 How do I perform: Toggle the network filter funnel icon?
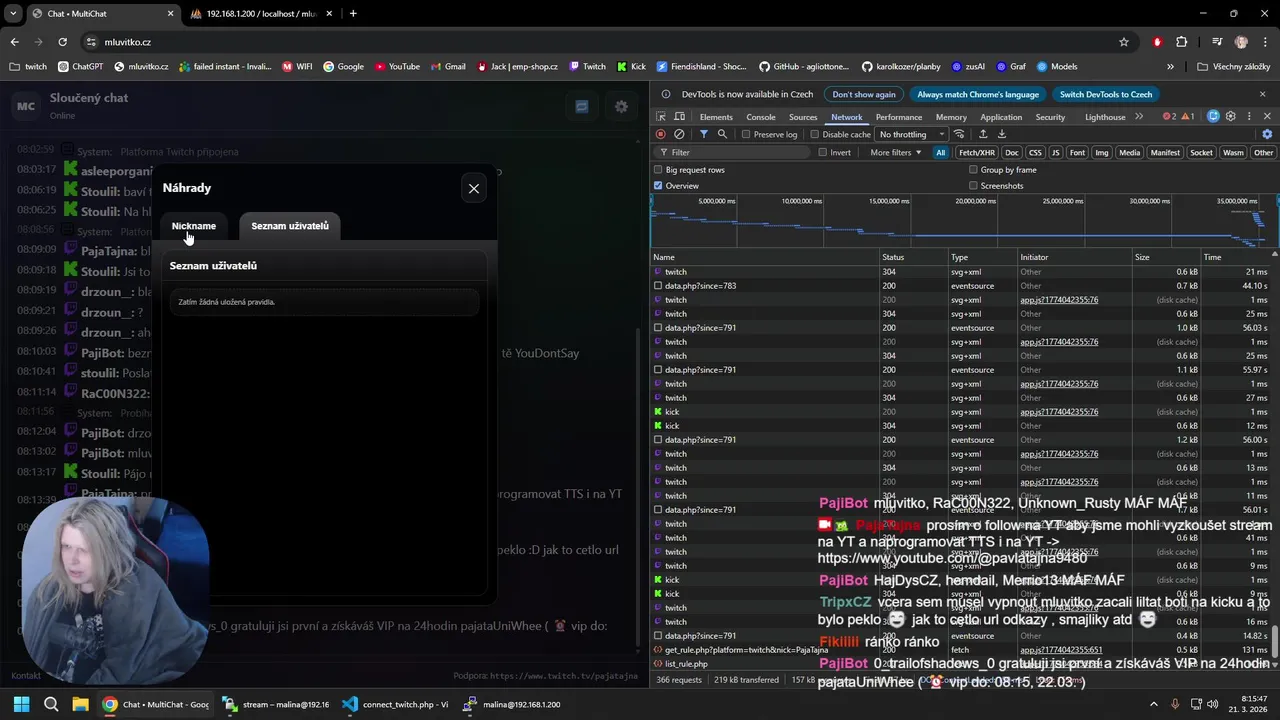click(x=704, y=134)
